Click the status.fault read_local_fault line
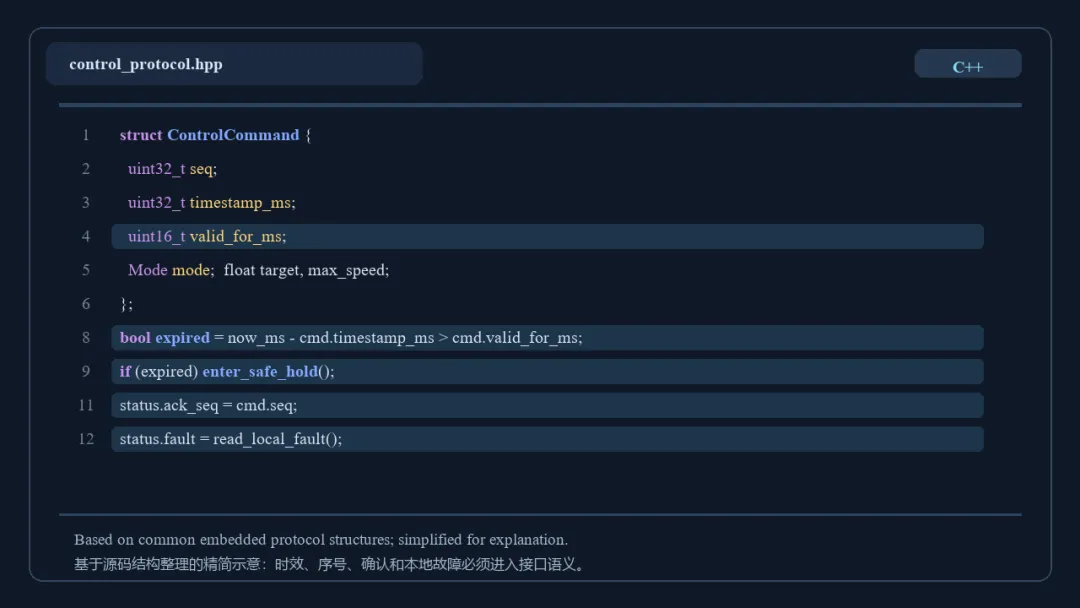The height and width of the screenshot is (608, 1080). (x=548, y=439)
